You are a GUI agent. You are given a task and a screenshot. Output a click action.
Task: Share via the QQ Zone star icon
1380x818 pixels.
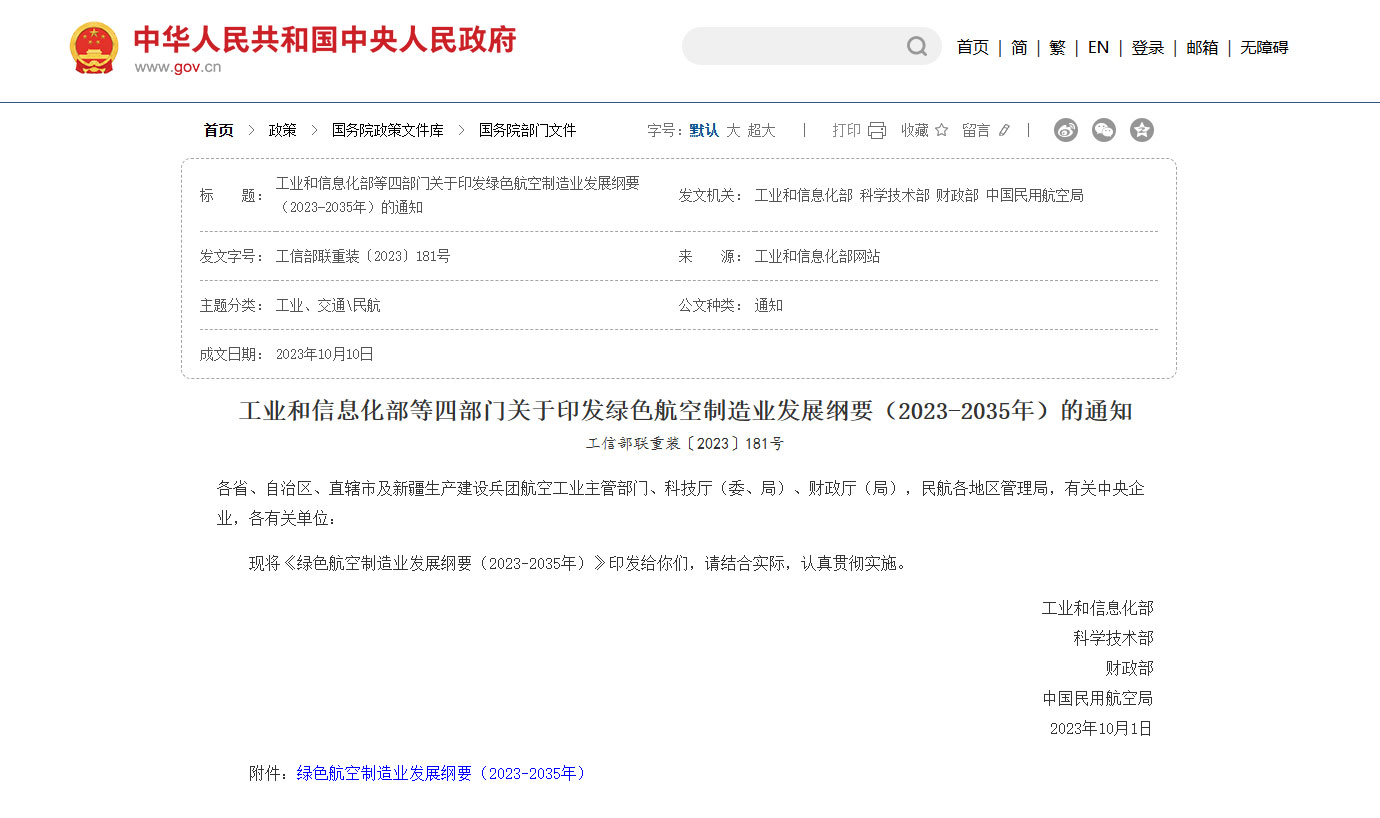pos(1142,130)
